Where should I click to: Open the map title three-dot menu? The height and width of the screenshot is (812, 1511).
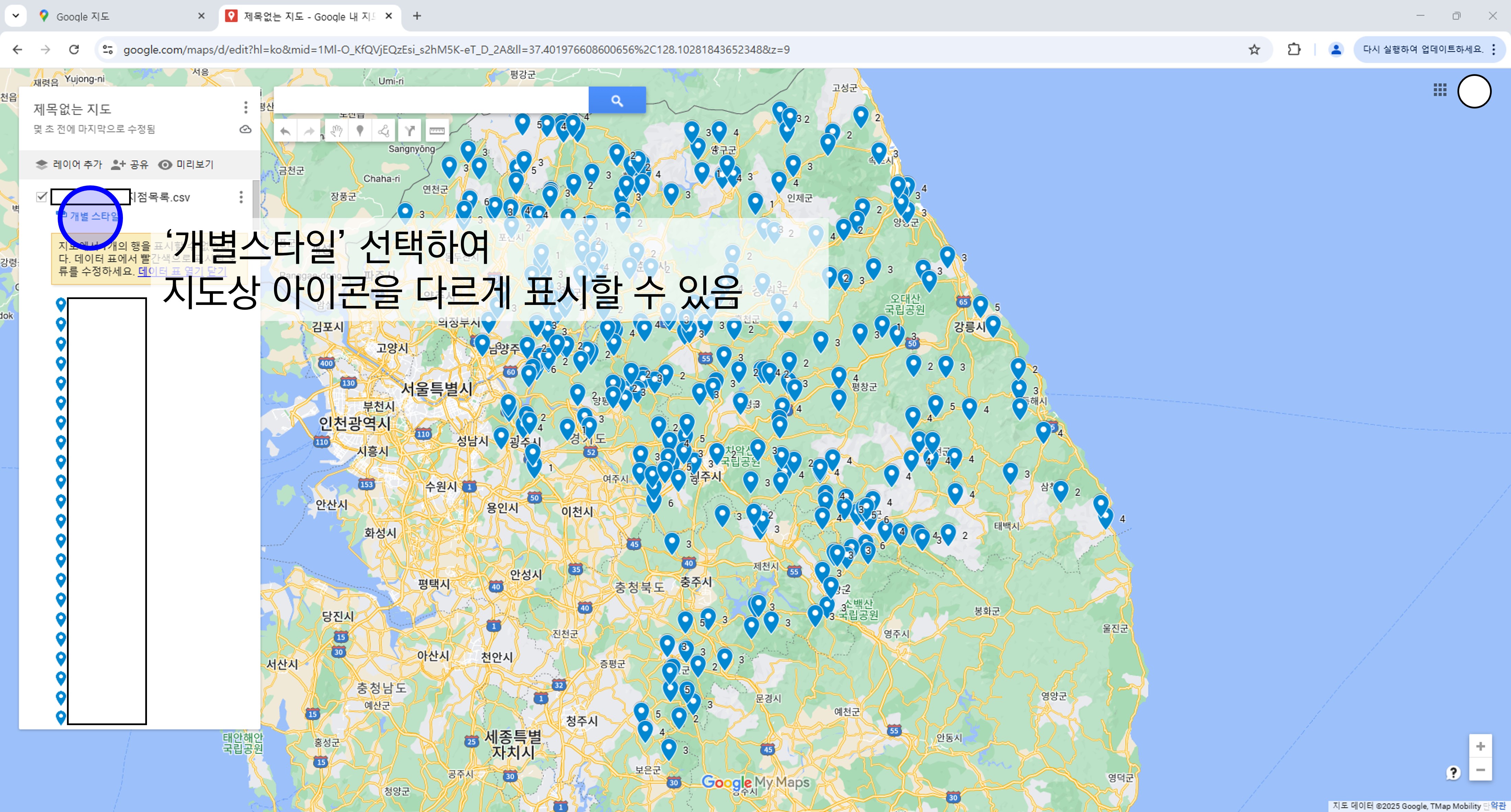tap(245, 107)
